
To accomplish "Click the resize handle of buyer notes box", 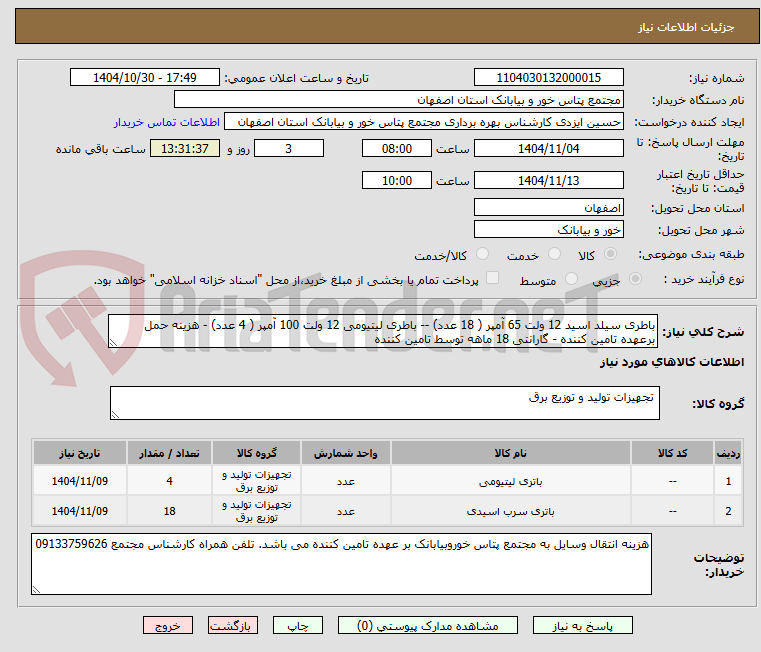I will point(36,589).
